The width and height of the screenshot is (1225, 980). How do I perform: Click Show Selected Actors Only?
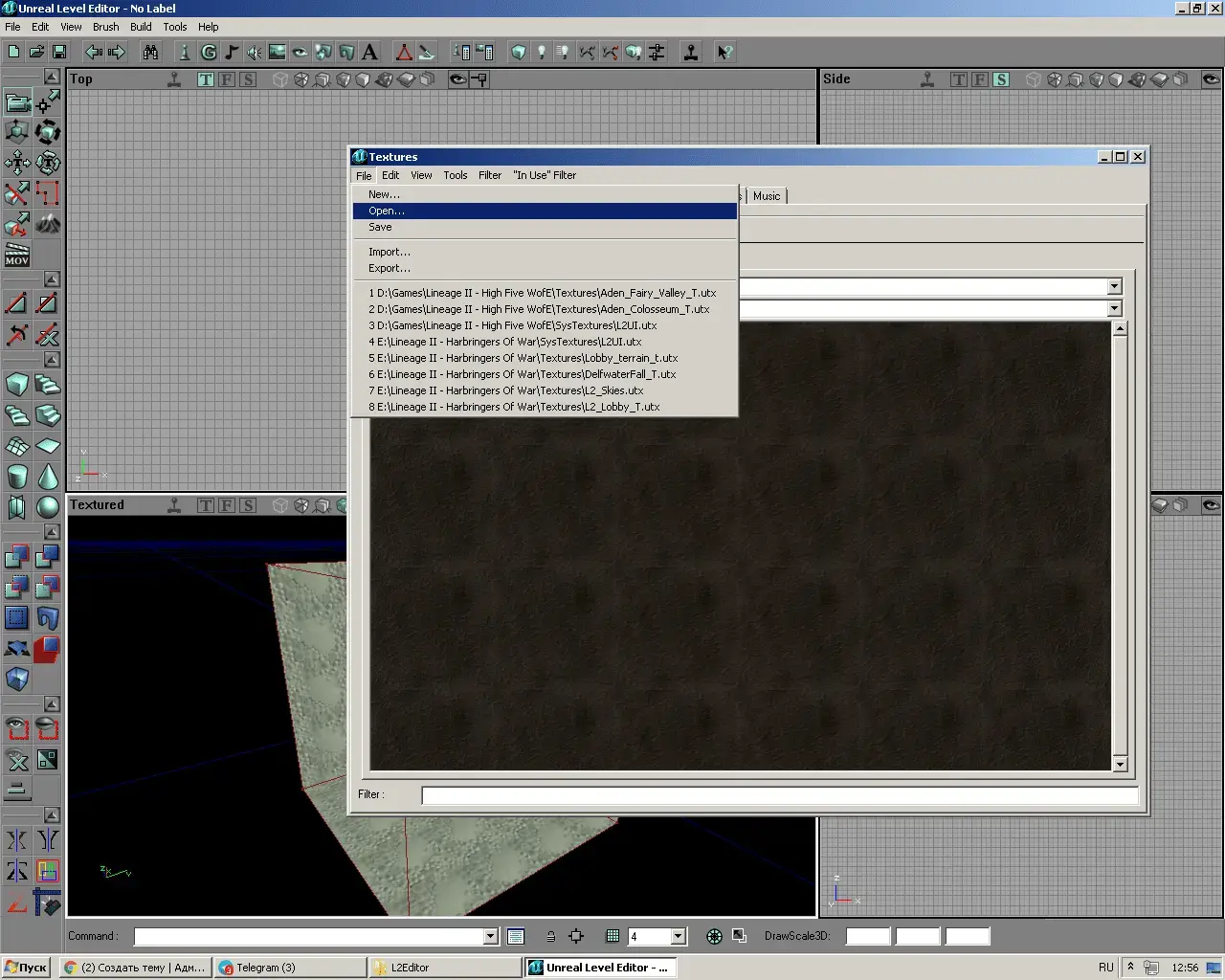pyautogui.click(x=17, y=729)
